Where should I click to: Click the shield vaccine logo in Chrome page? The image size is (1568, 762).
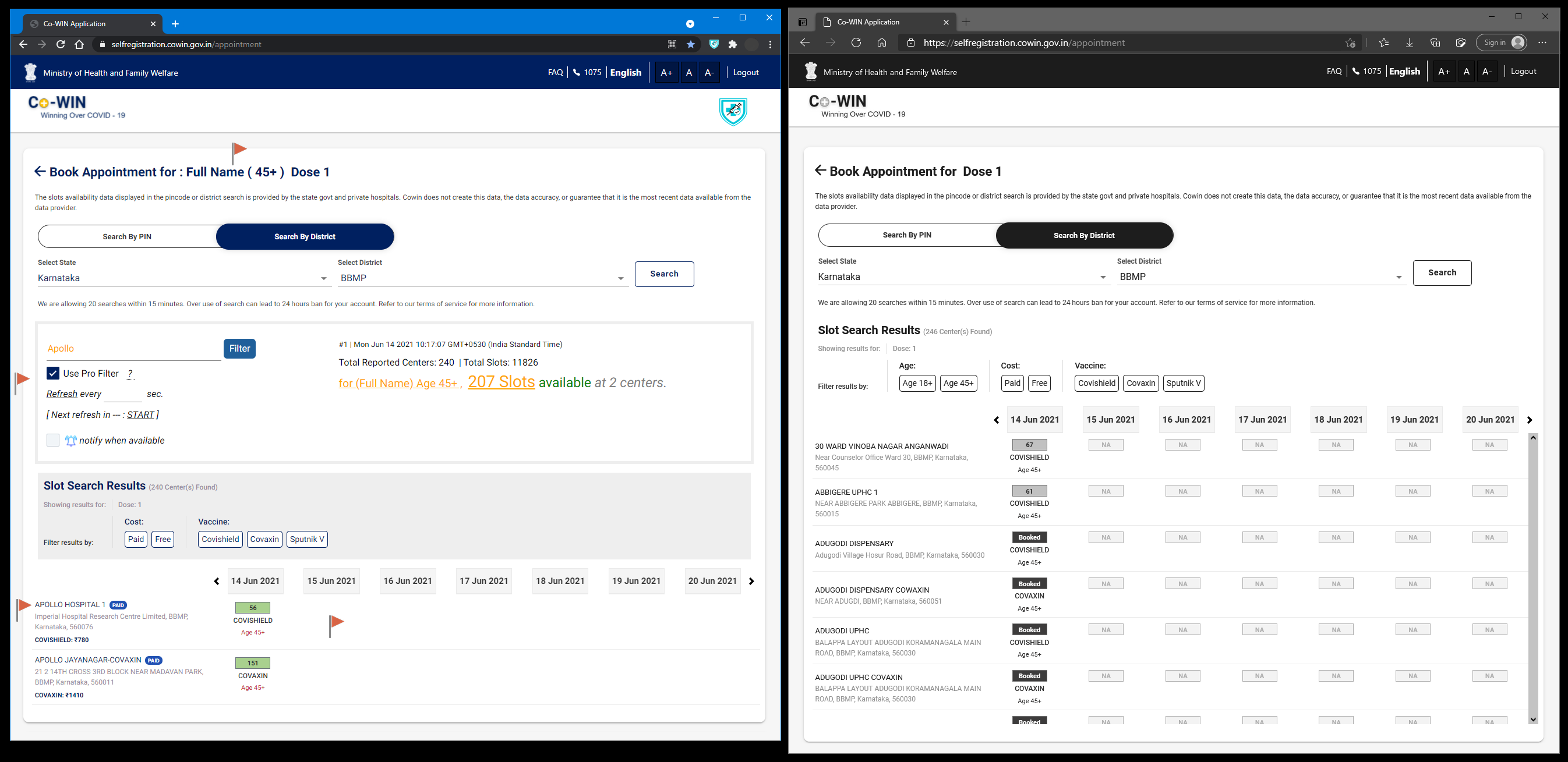pyautogui.click(x=733, y=111)
